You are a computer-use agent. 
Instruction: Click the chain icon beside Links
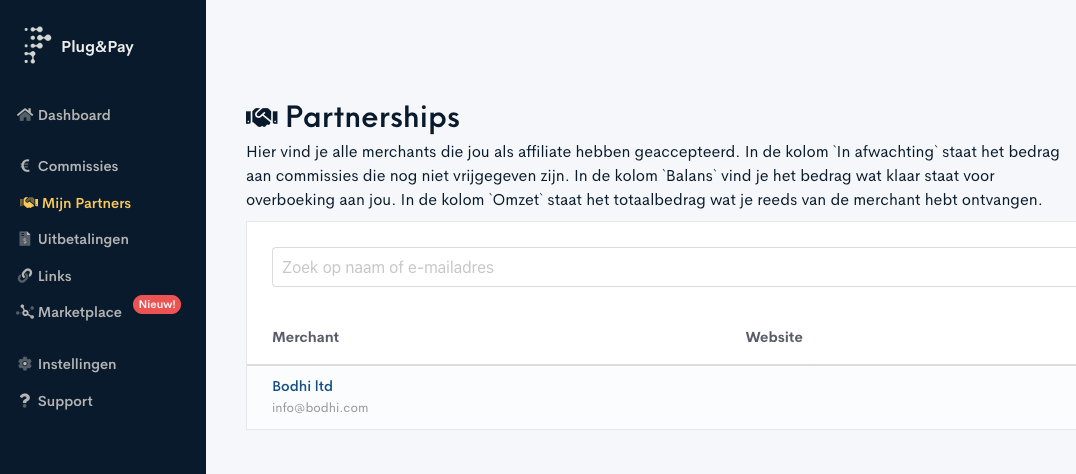[26, 276]
